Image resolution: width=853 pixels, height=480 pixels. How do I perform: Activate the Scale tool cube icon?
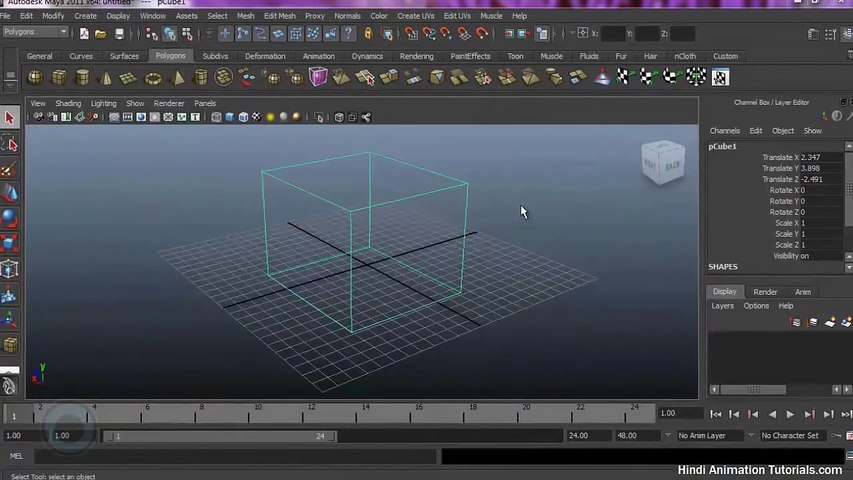(x=9, y=244)
